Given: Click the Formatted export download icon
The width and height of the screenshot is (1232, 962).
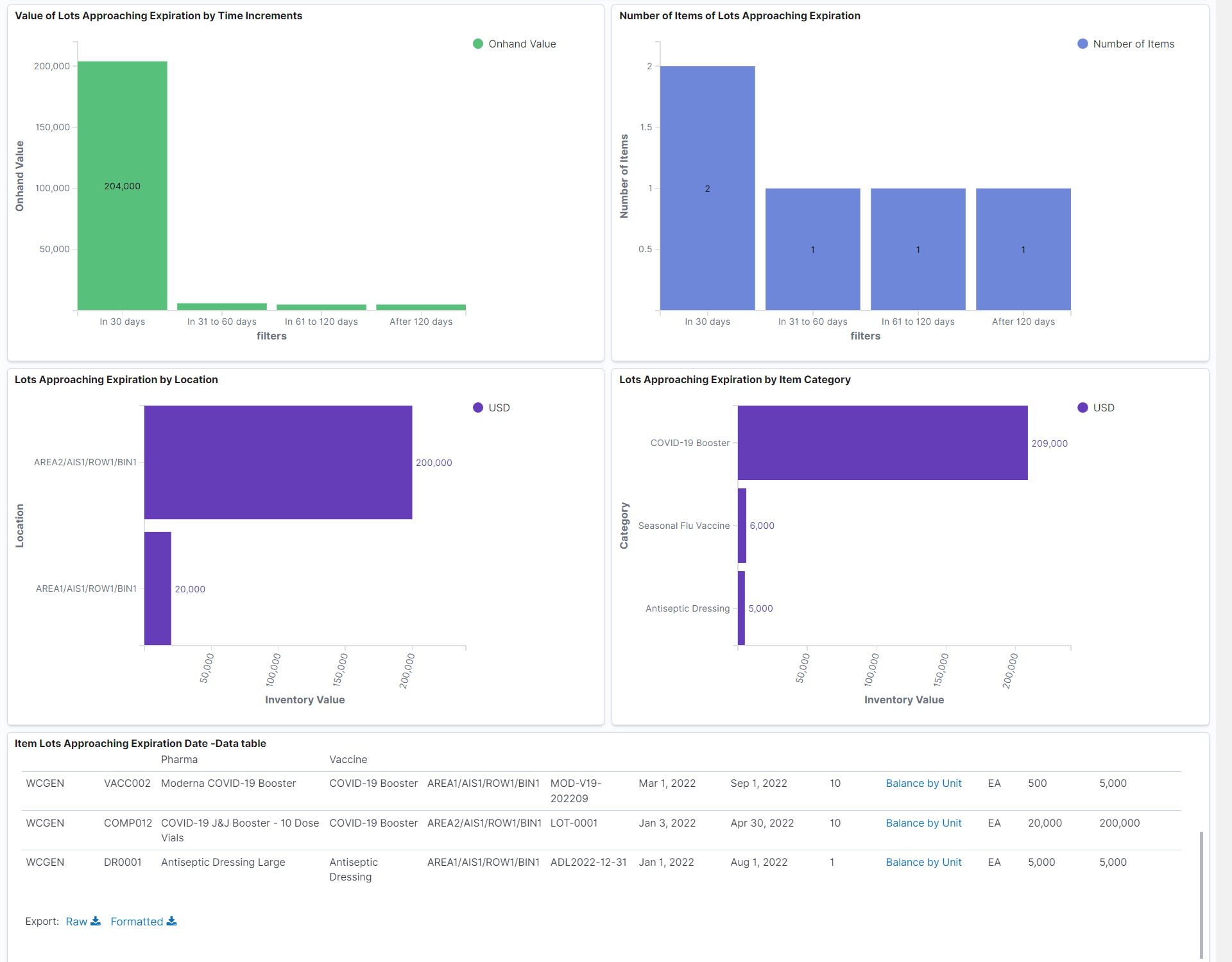Looking at the screenshot, I should (x=171, y=921).
